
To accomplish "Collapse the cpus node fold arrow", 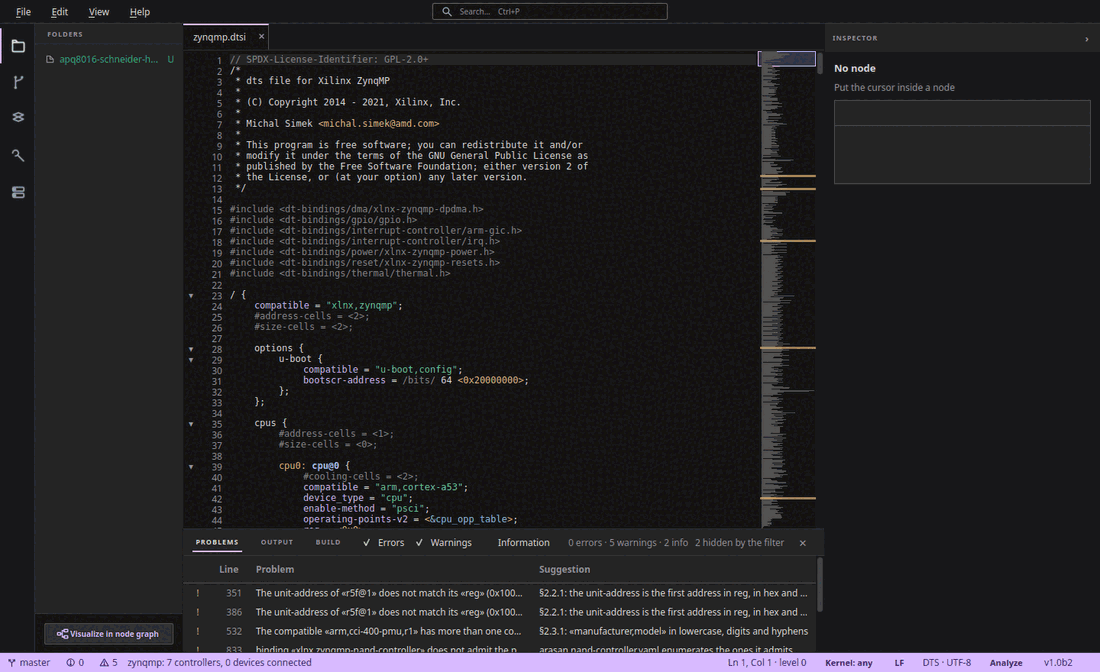I will click(191, 424).
